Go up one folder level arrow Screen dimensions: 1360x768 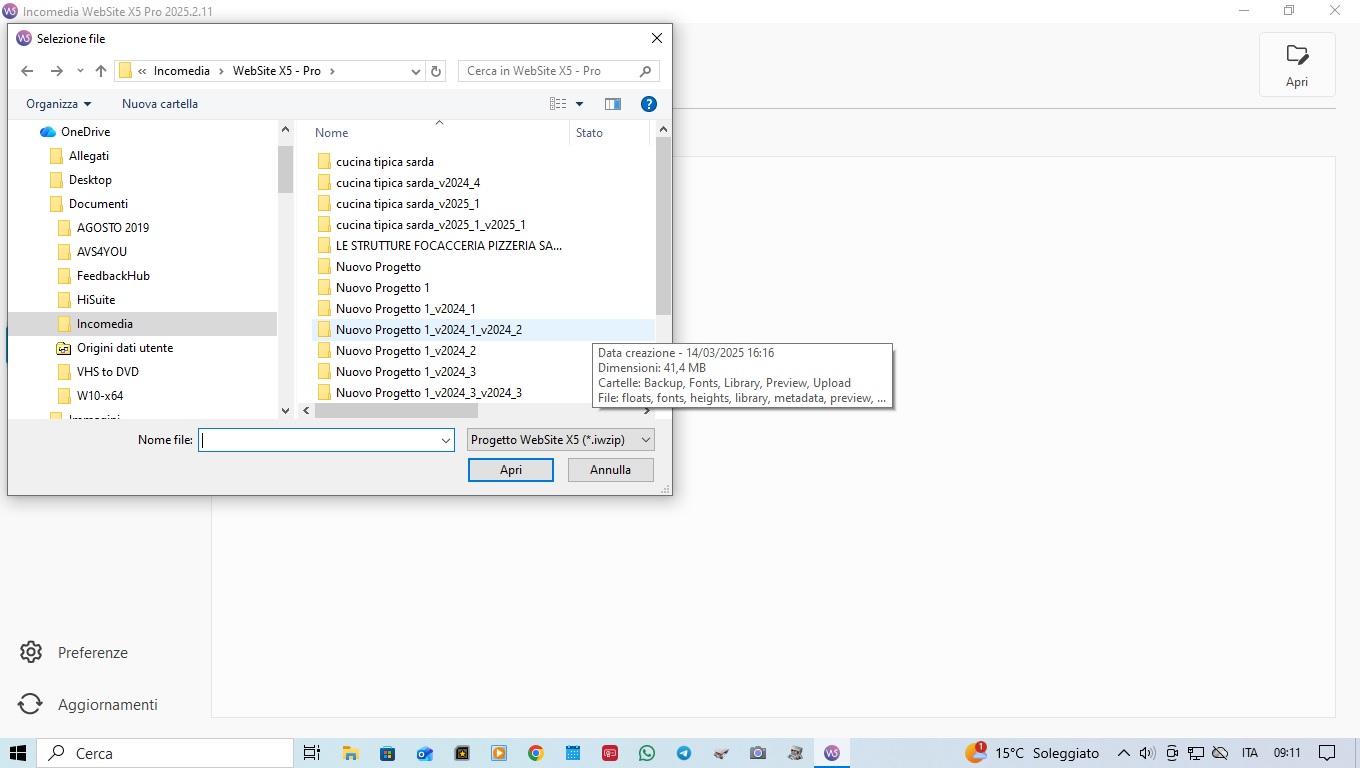[101, 71]
